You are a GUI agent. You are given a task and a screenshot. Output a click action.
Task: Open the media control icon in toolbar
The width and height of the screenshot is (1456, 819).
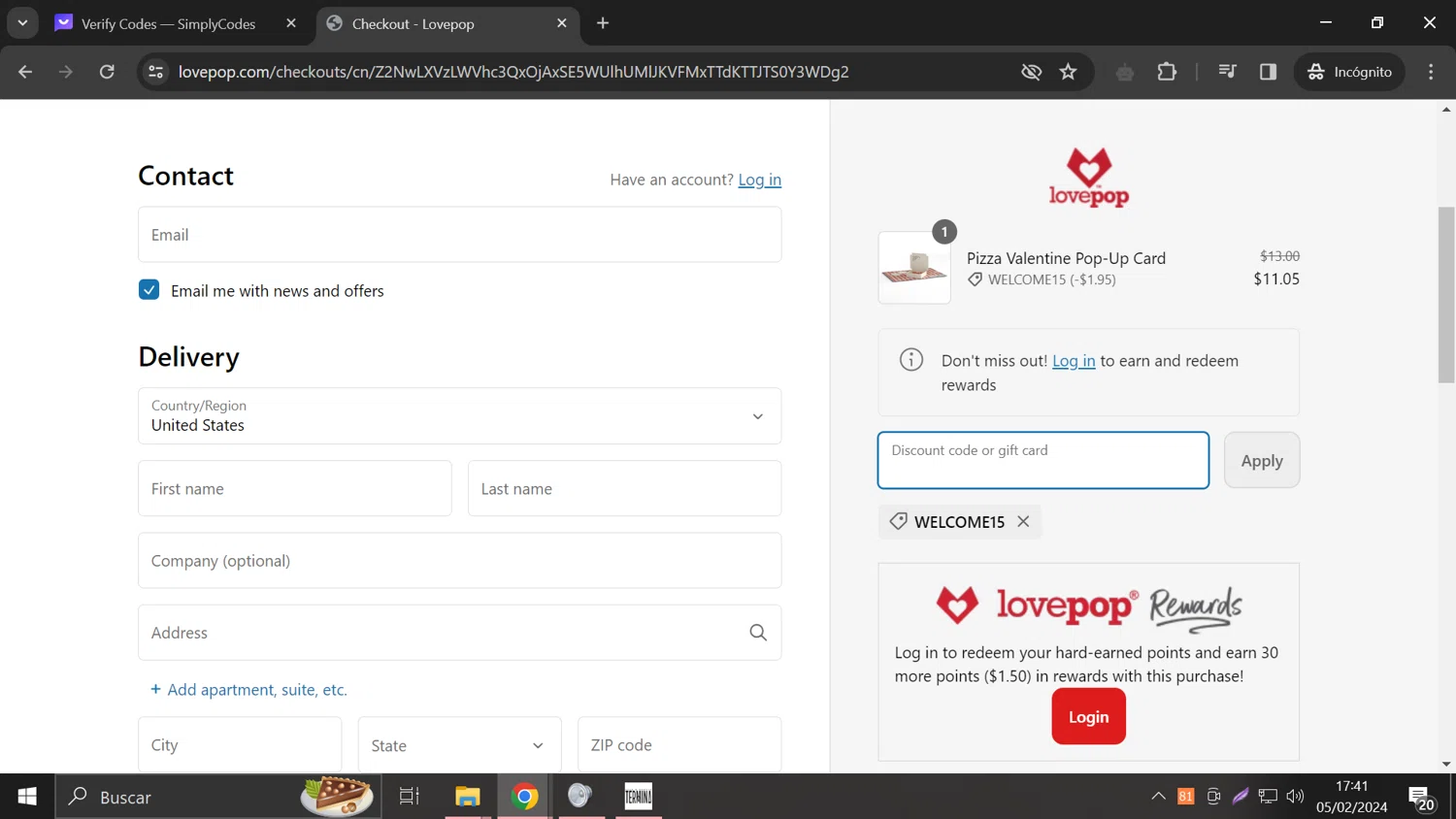coord(1227,72)
